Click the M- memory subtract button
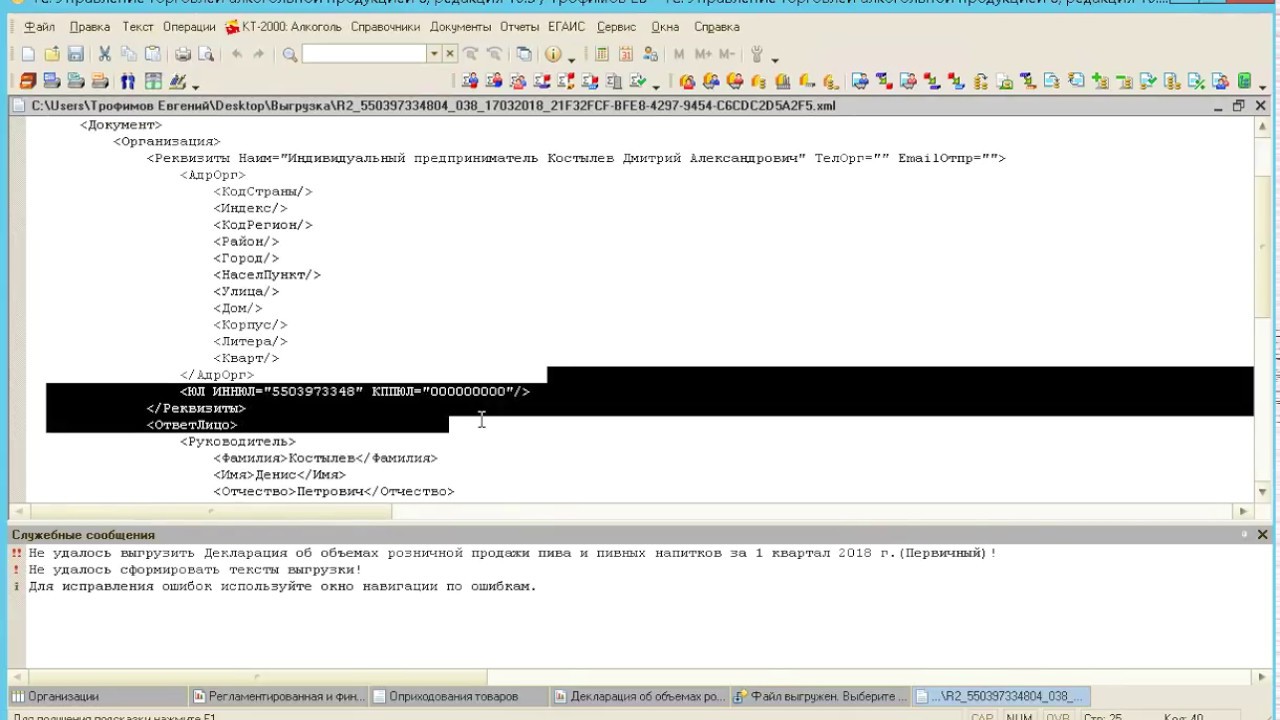1280x720 pixels. tap(727, 54)
